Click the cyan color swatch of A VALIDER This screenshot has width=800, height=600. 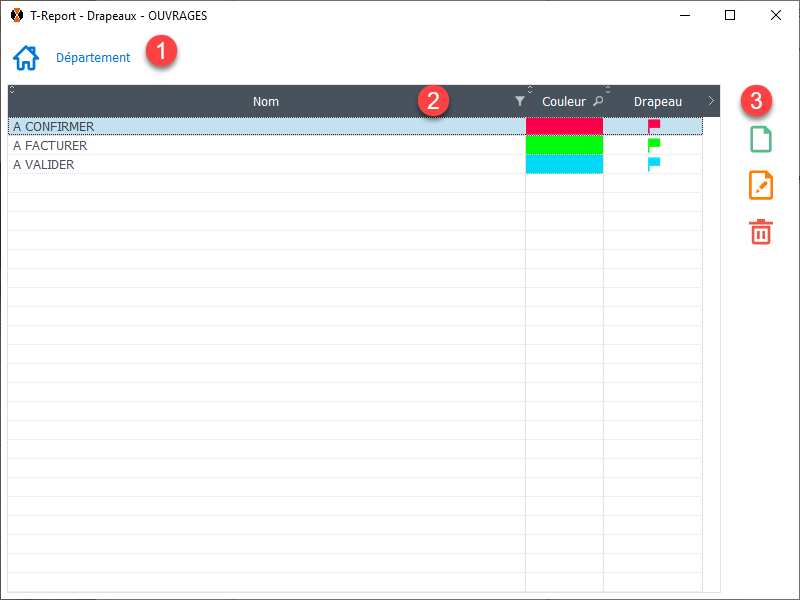coord(564,165)
